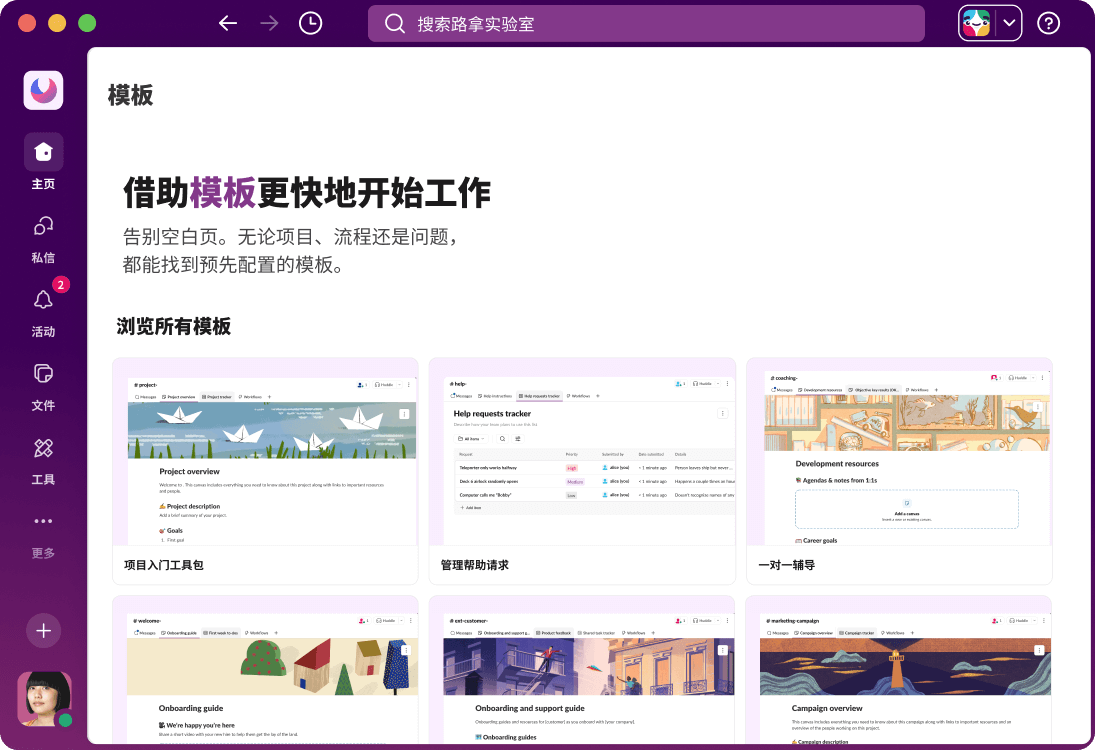Open the 工具 tools icon in sidebar

tap(43, 447)
